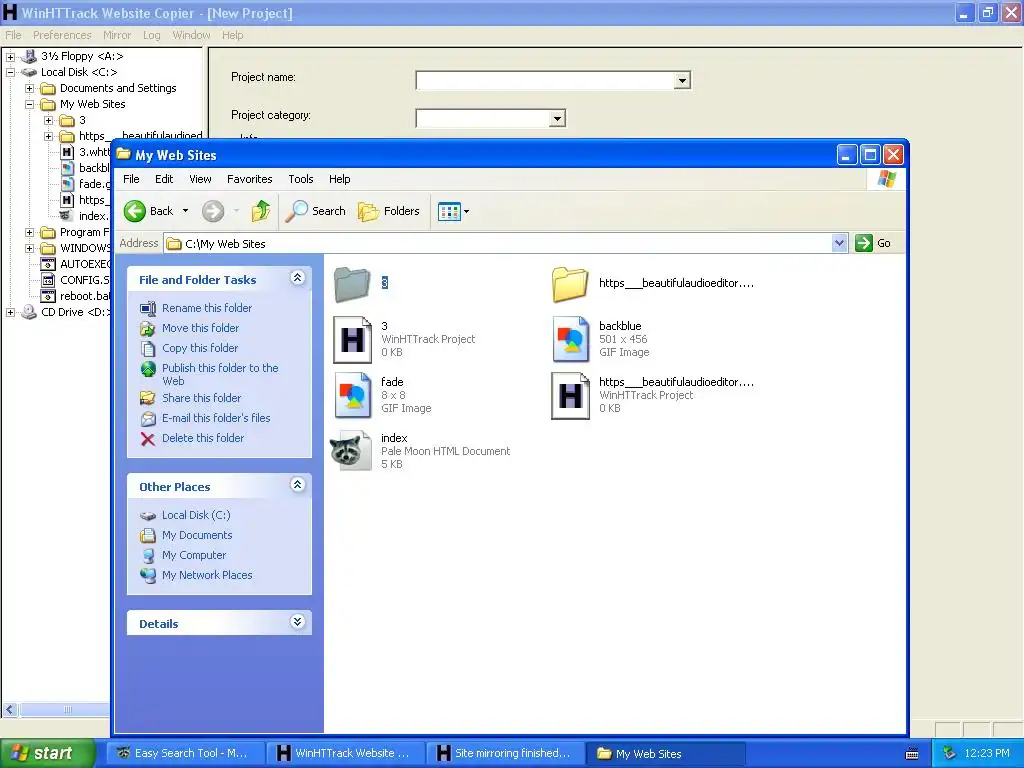Select the https___beautifulaudioeditor folder icon

(x=569, y=283)
